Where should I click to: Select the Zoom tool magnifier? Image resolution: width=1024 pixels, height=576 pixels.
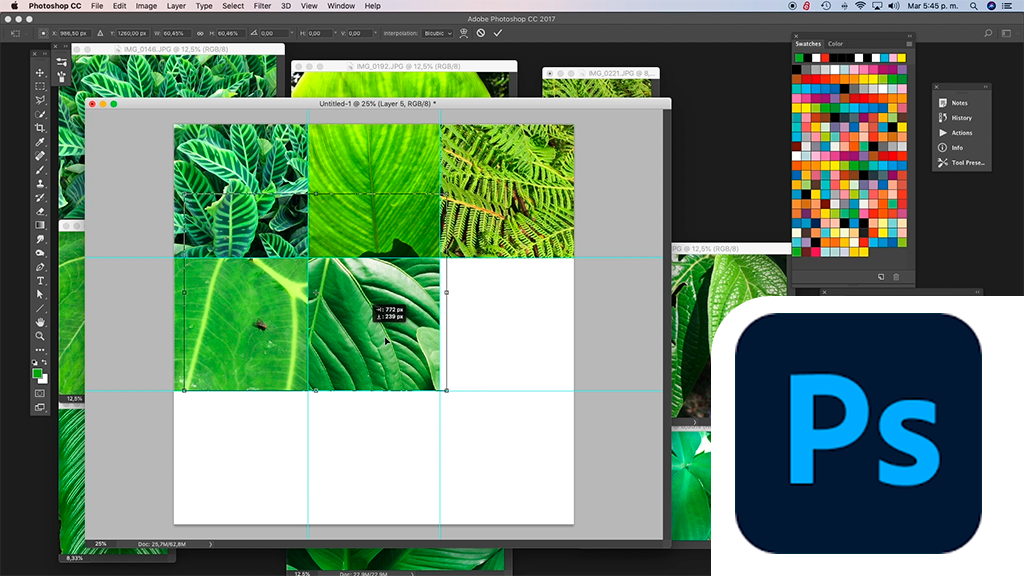[x=40, y=336]
